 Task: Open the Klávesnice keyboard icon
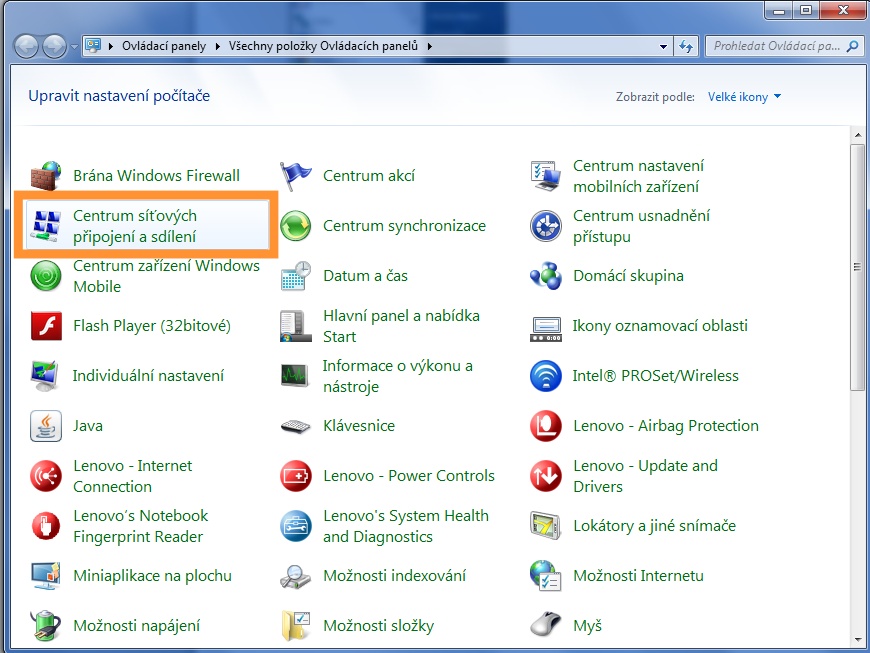[296, 426]
